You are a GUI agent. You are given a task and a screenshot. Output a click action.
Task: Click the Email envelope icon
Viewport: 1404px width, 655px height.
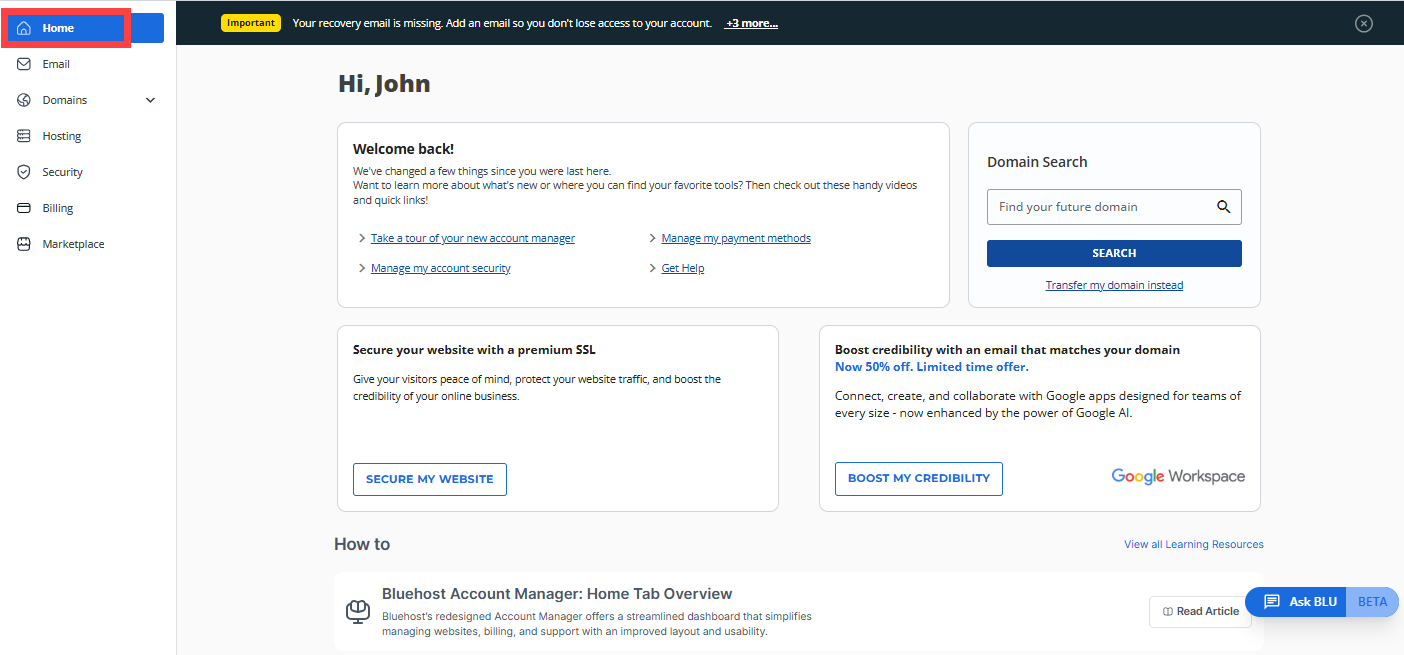tap(24, 64)
